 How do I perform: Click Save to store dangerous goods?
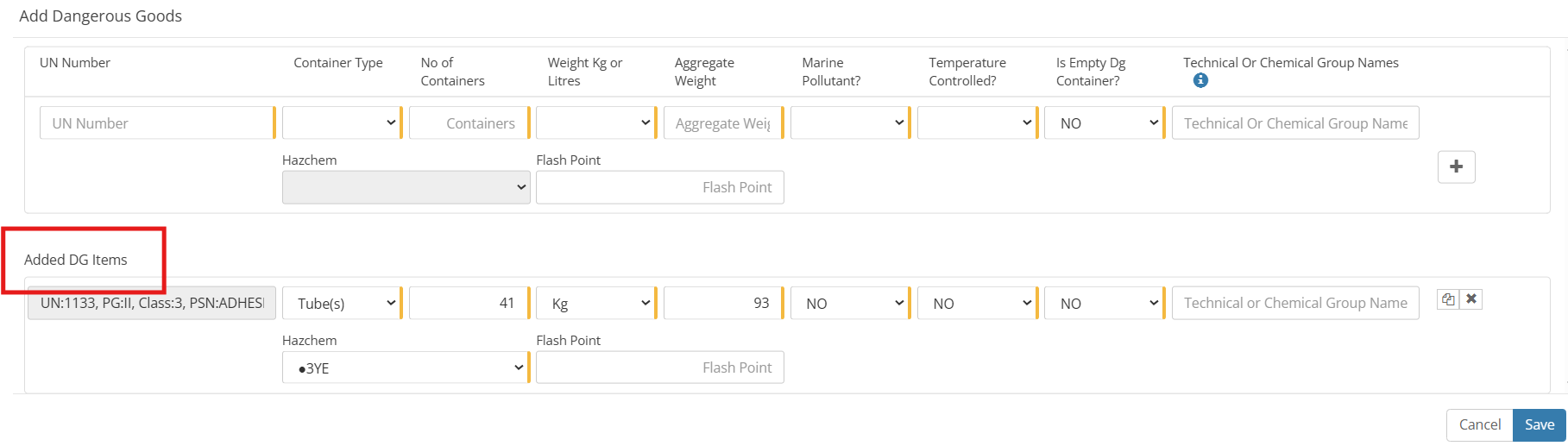click(1539, 424)
